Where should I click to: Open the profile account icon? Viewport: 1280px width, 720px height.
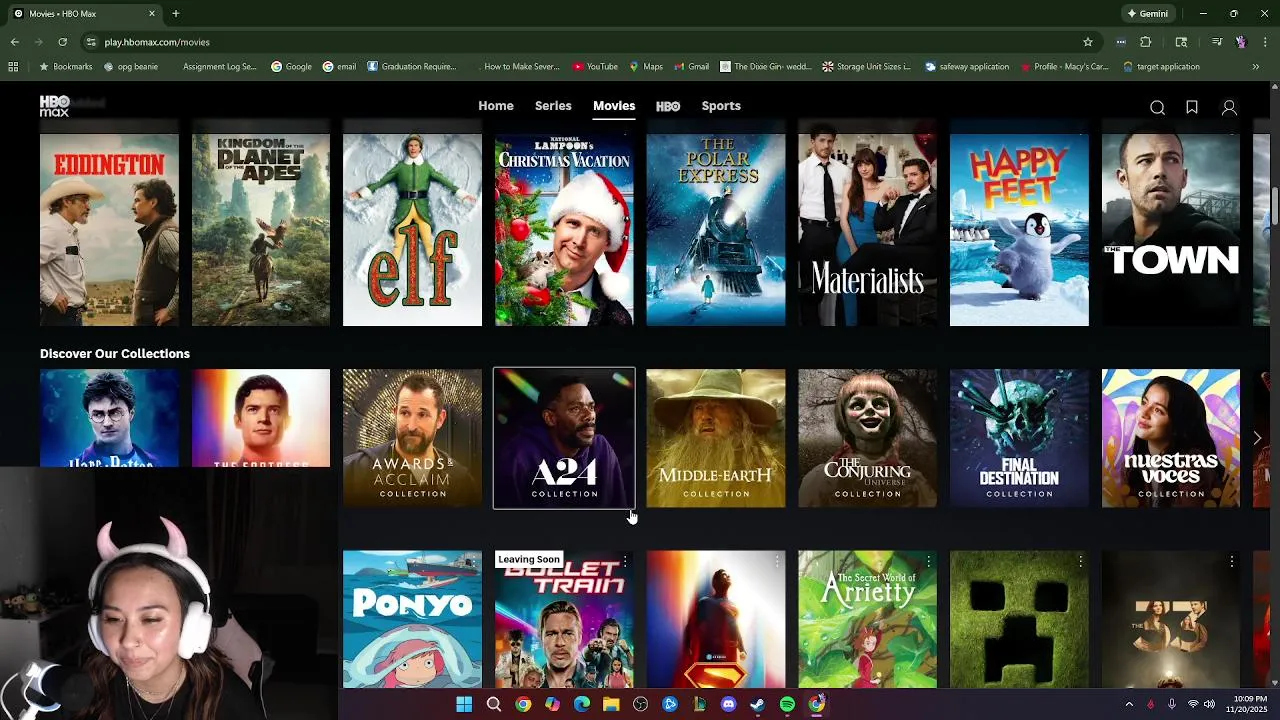point(1229,107)
